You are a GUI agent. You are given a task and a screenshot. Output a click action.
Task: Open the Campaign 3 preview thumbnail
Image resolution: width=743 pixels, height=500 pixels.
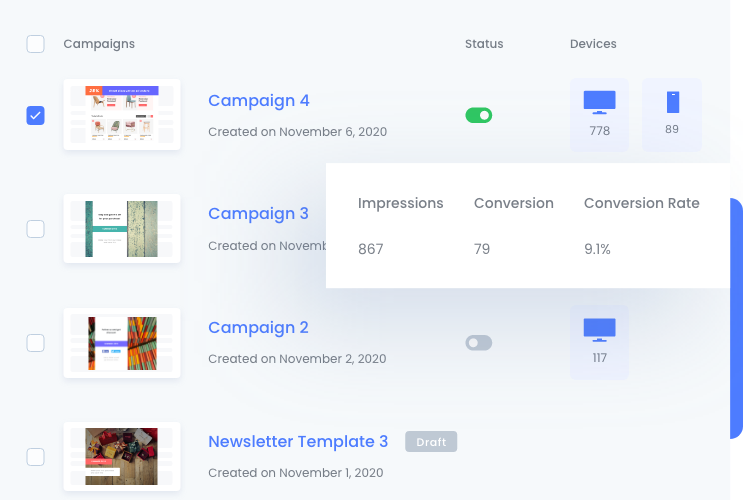point(122,228)
